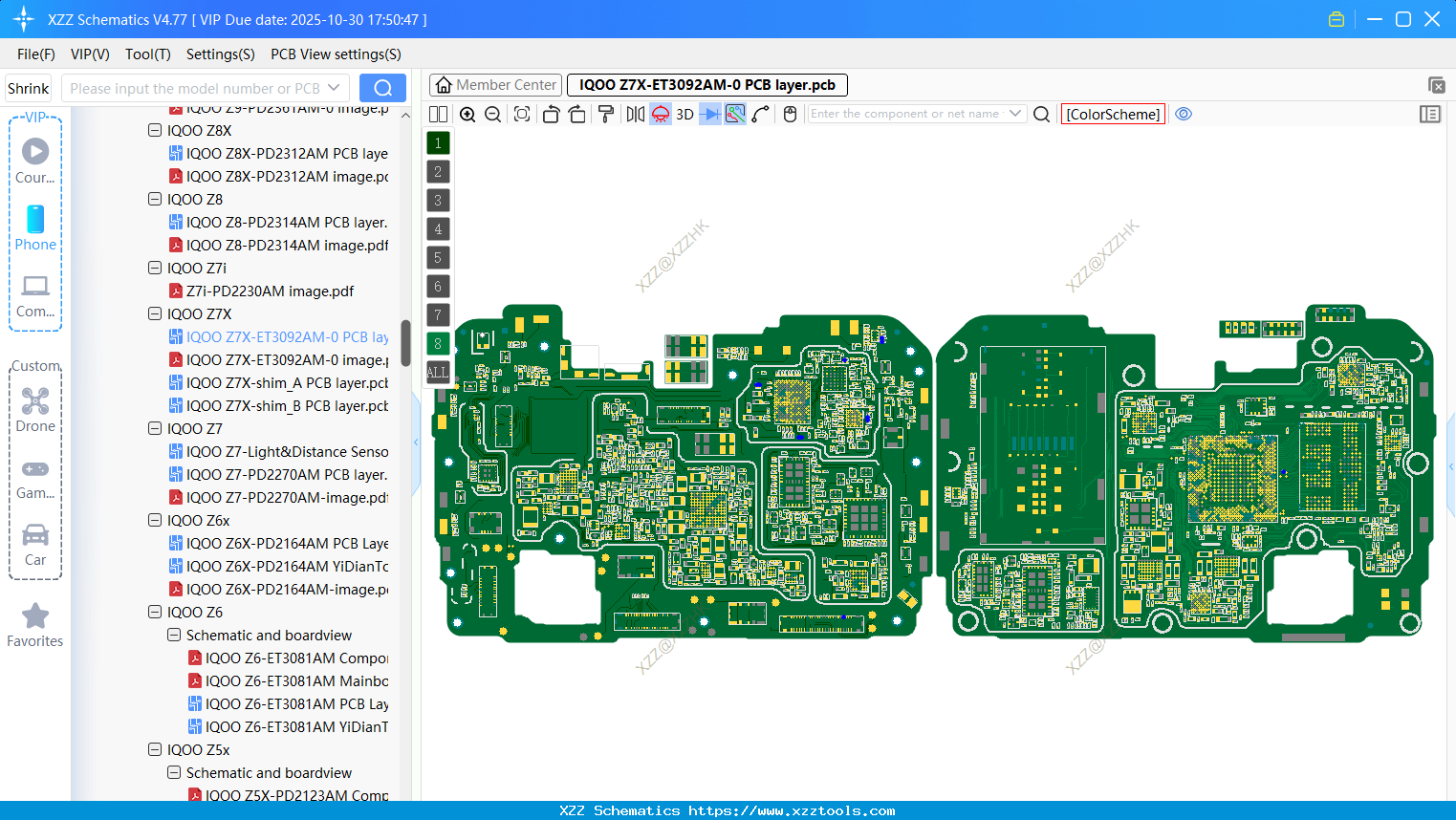Open the ColorScheme settings

pyautogui.click(x=1112, y=114)
